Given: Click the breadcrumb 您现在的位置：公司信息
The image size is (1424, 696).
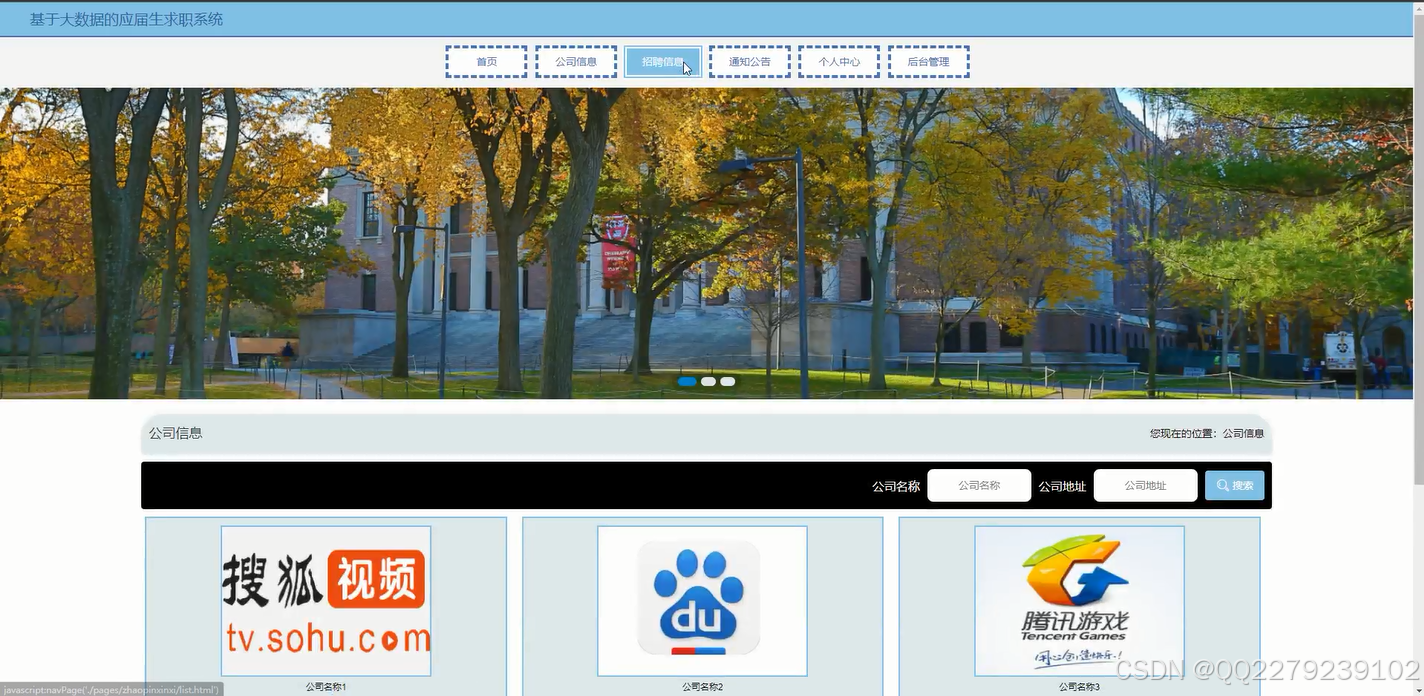Looking at the screenshot, I should click(x=1206, y=433).
